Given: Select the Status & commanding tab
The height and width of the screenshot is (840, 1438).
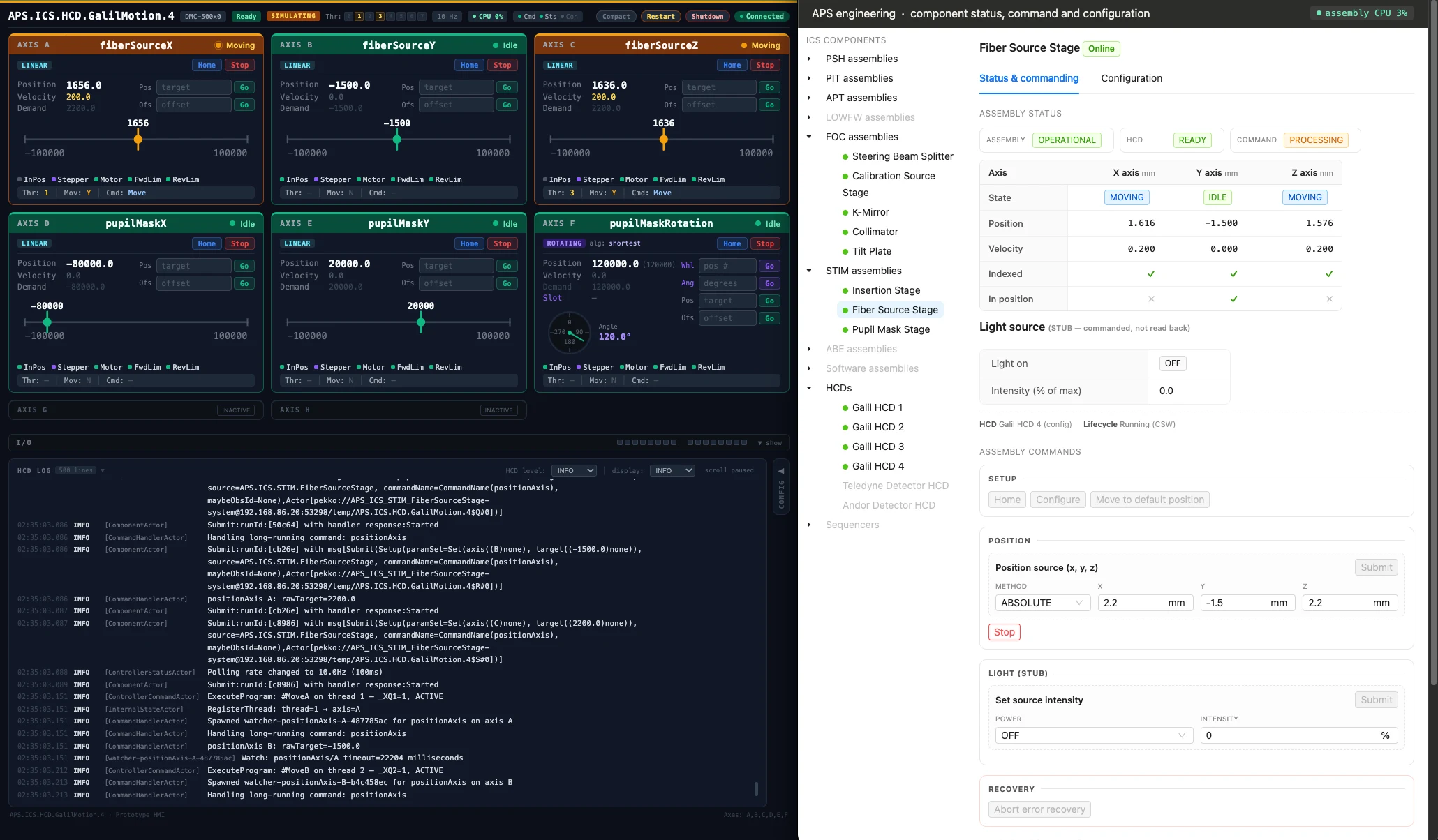Looking at the screenshot, I should click(x=1029, y=78).
